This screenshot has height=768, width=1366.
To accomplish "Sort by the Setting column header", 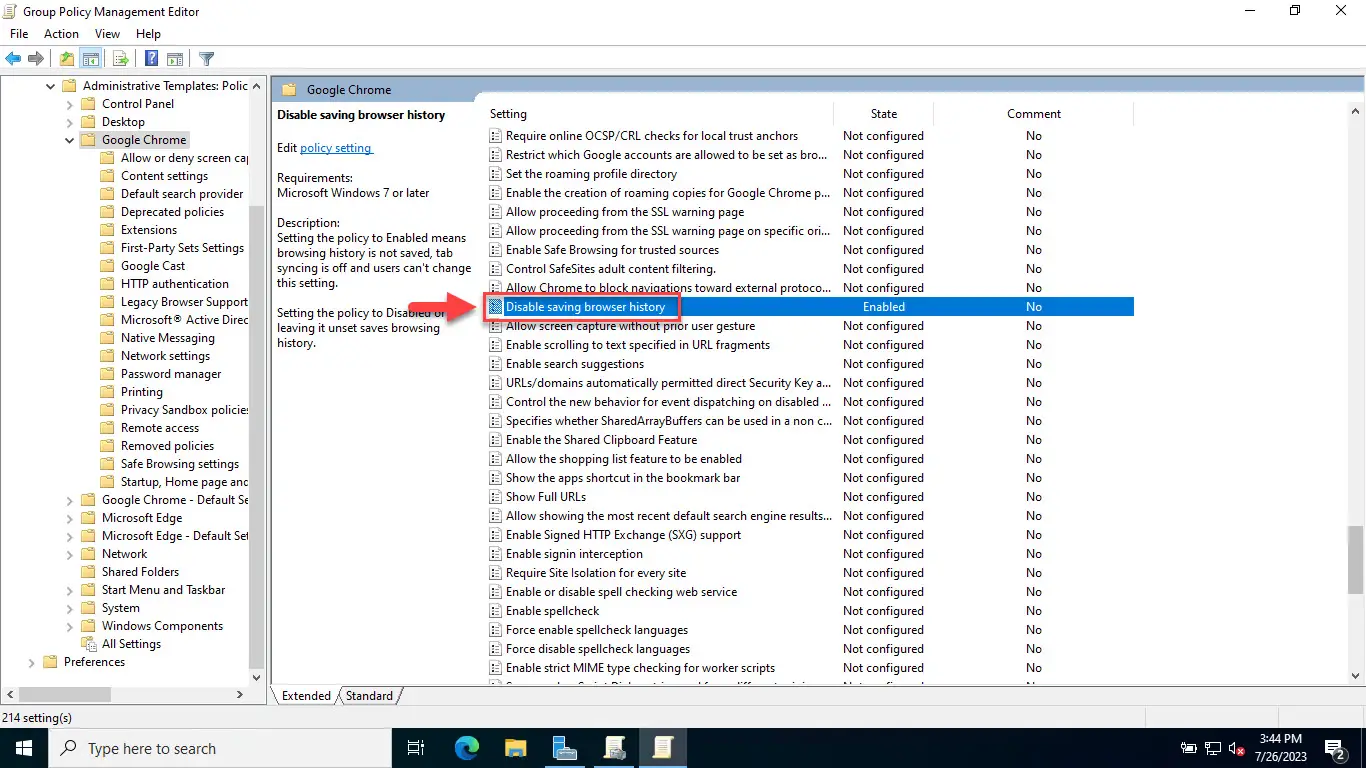I will [659, 114].
